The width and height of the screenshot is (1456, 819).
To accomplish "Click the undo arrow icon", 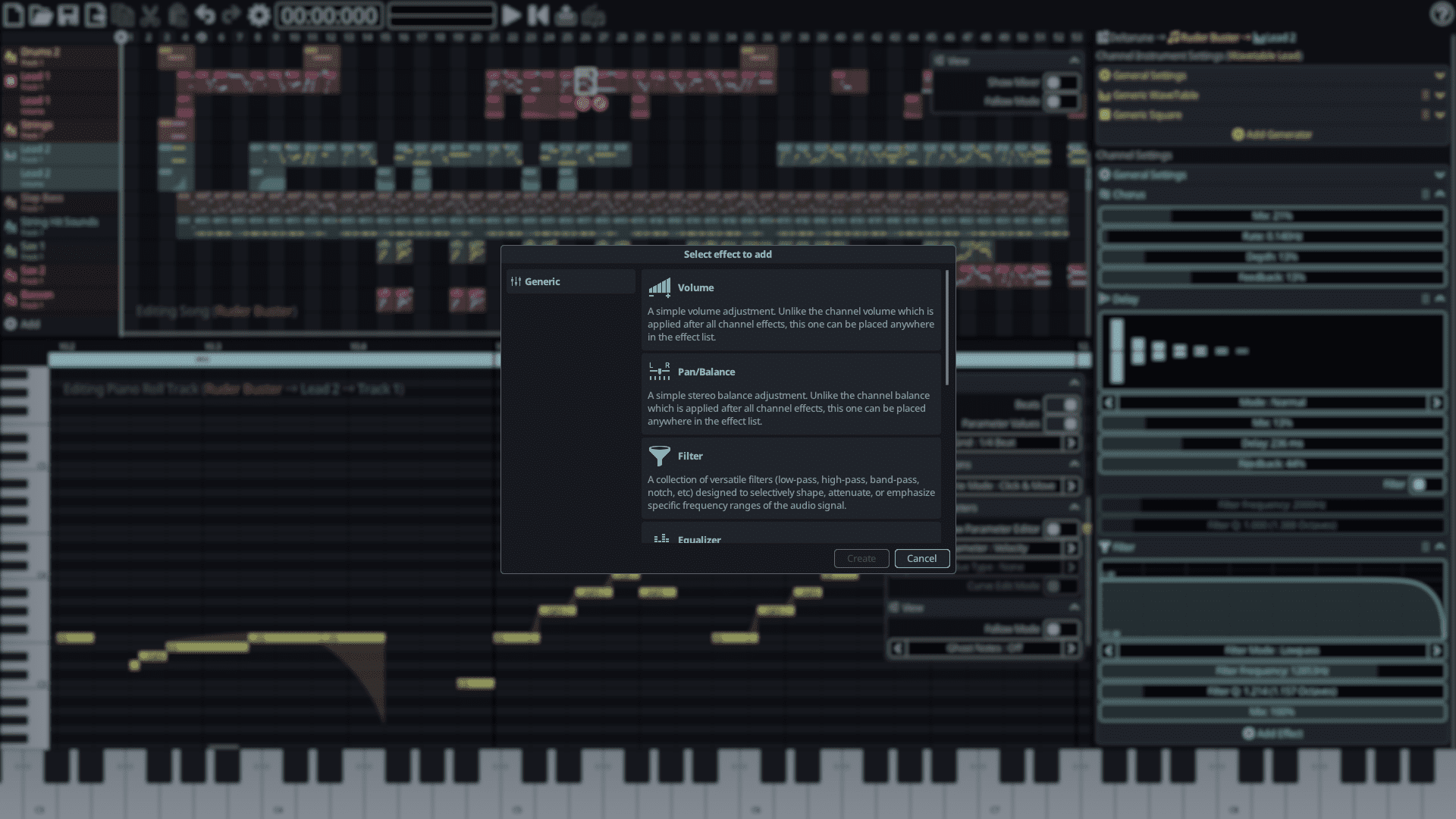I will point(205,15).
